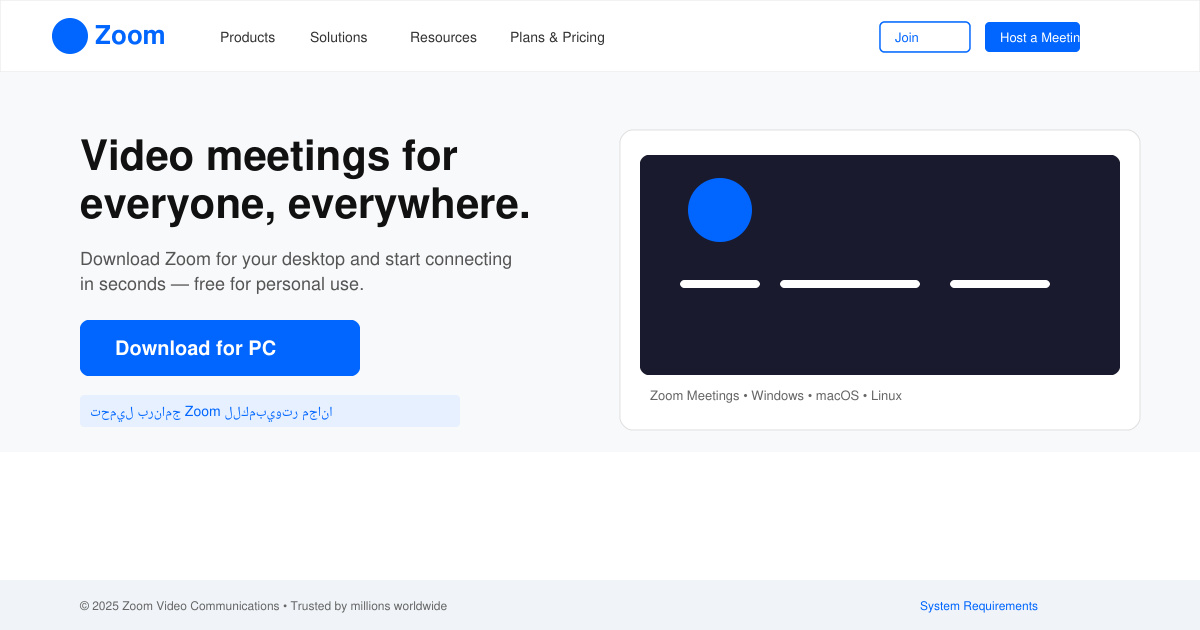Click the 'Video meetings for everyone, everywhere.' heading

pyautogui.click(x=305, y=180)
